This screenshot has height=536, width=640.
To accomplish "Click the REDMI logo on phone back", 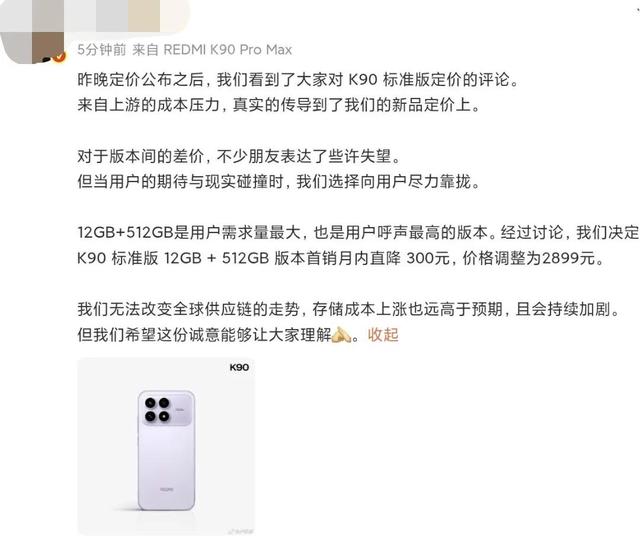I will click(167, 489).
